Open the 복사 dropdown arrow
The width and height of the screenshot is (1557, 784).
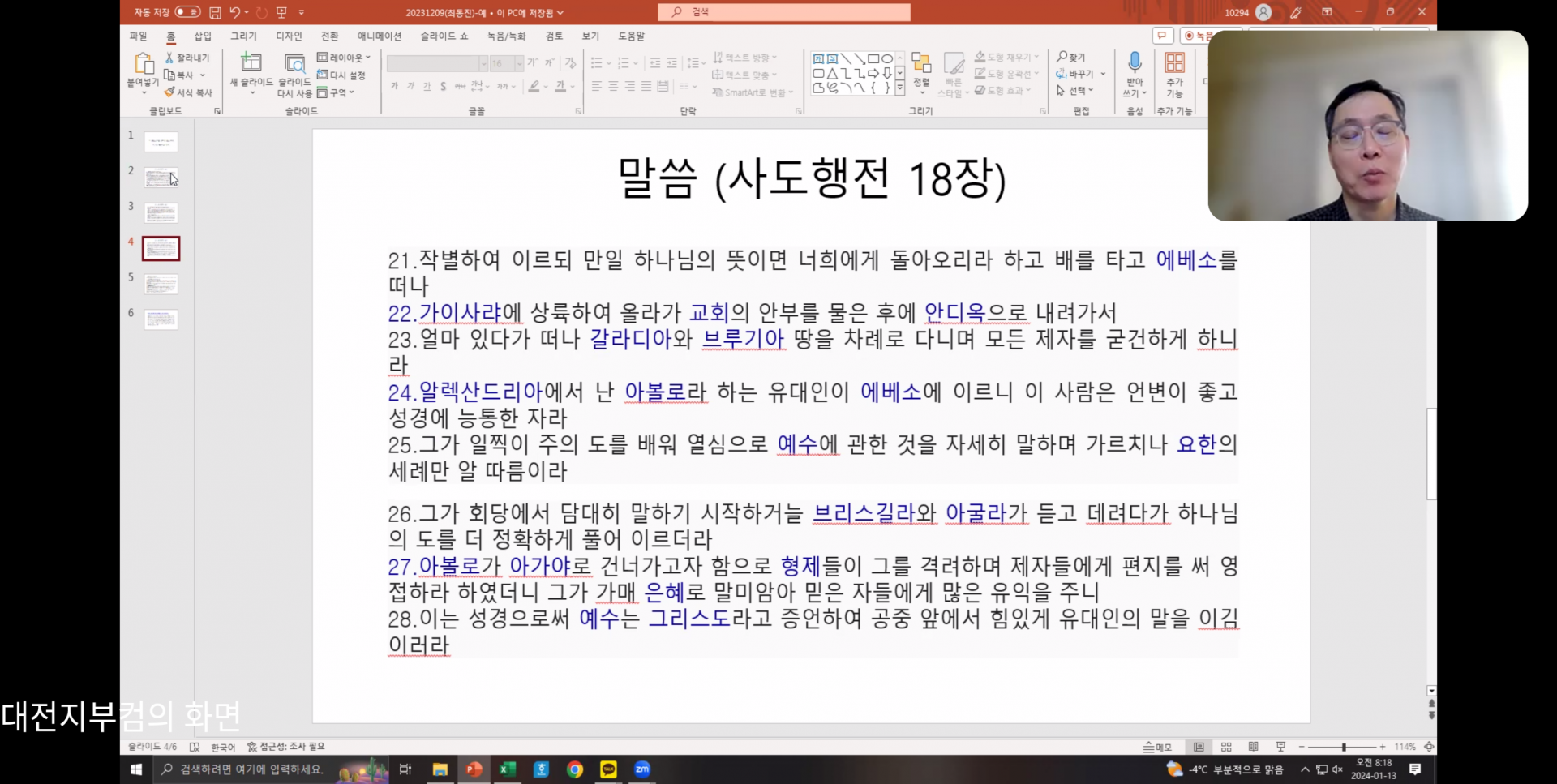click(203, 75)
